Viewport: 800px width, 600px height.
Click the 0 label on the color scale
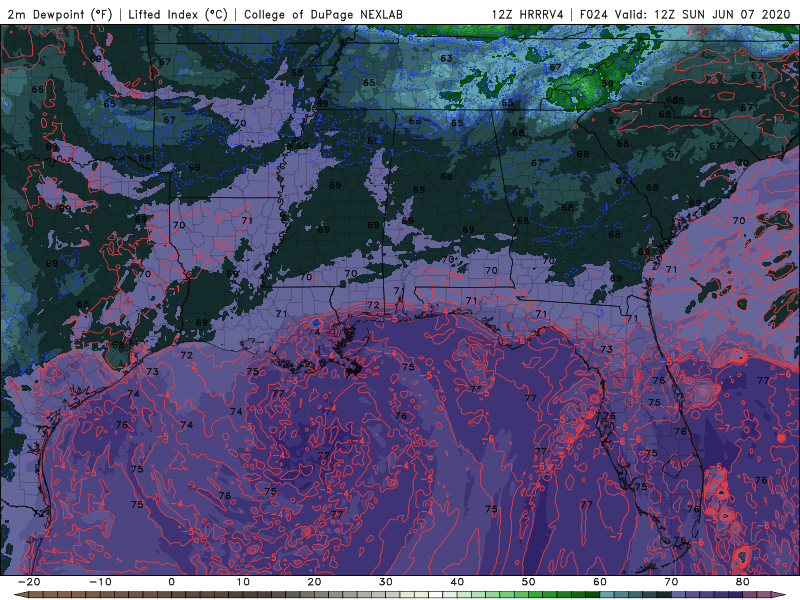click(x=171, y=582)
